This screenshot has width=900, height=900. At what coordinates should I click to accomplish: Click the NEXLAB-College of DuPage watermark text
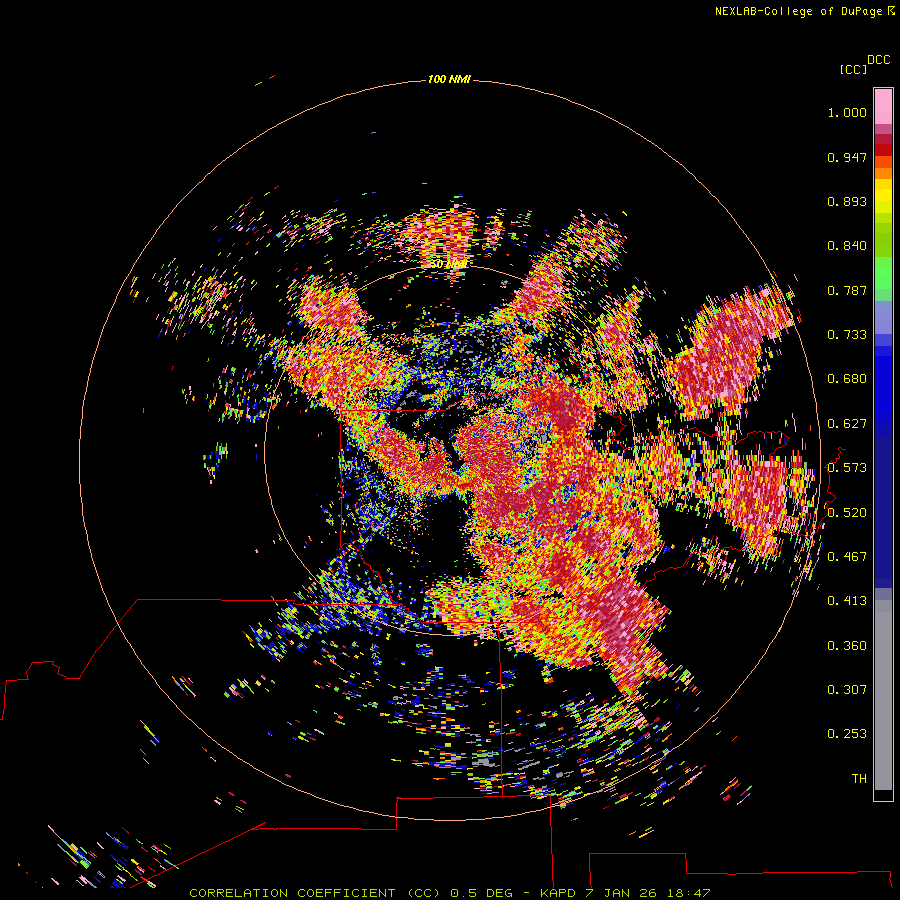click(804, 11)
